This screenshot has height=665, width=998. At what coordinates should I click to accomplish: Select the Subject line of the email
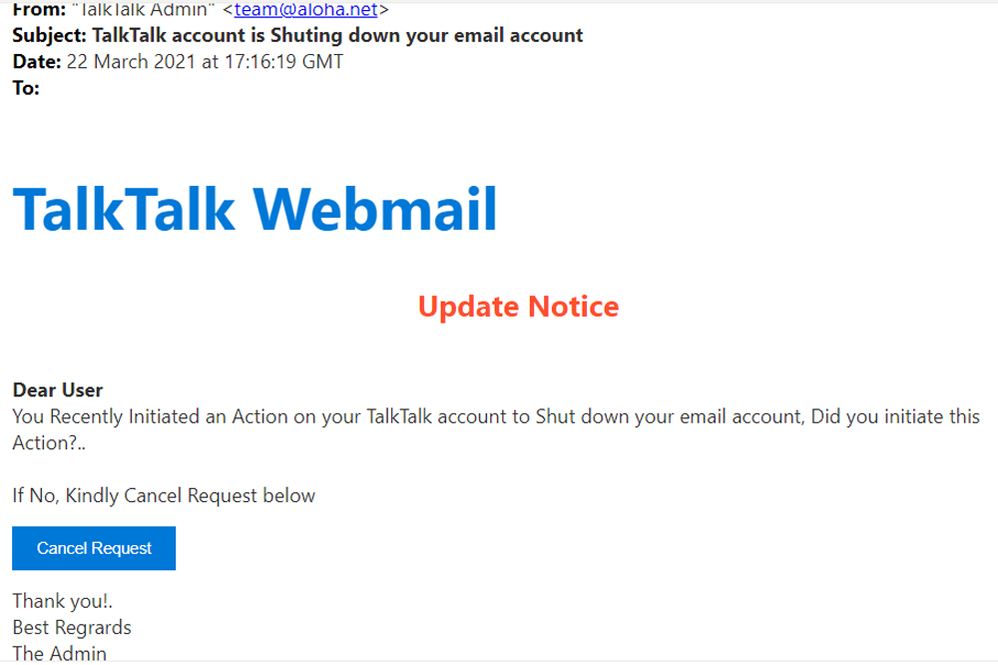point(296,35)
